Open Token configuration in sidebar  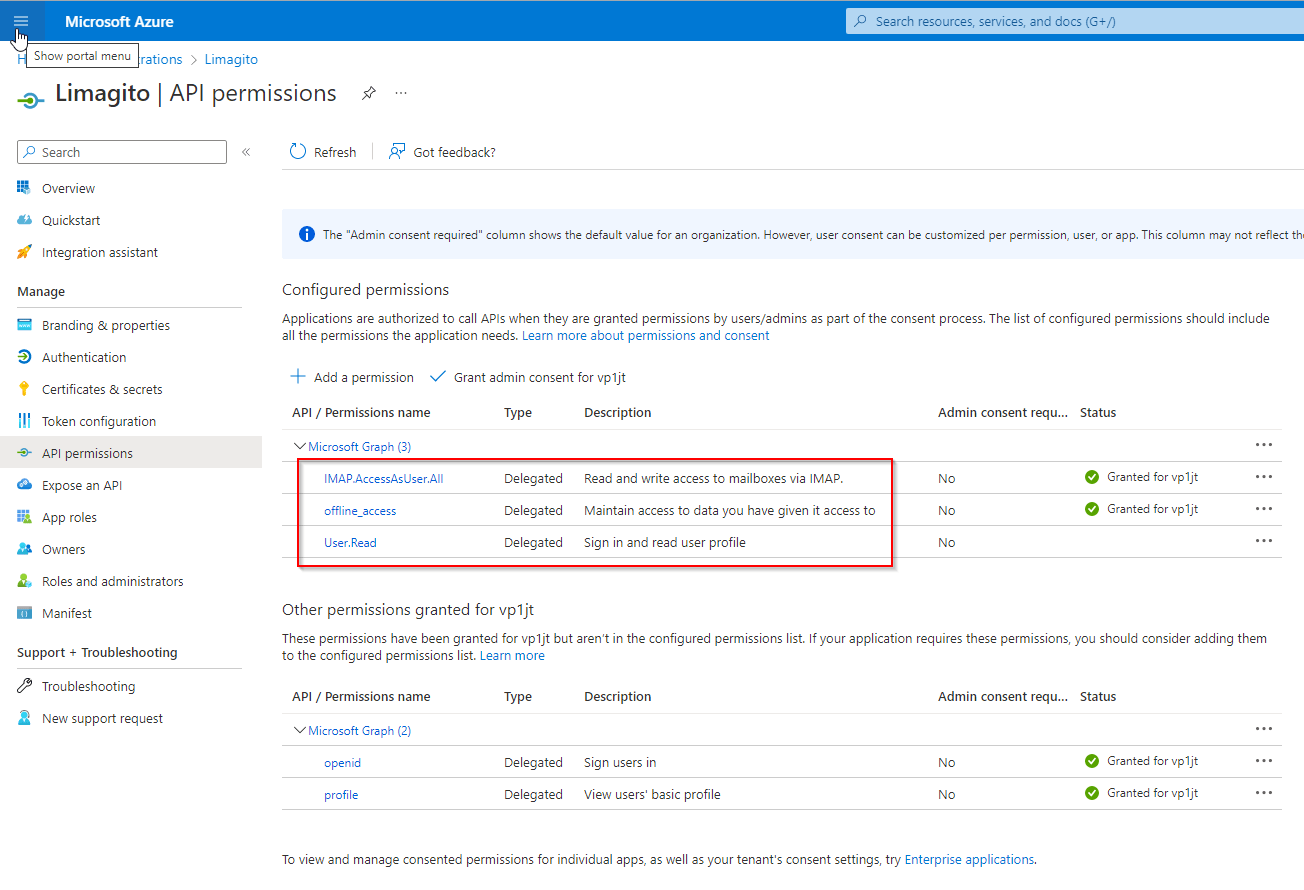(x=99, y=421)
